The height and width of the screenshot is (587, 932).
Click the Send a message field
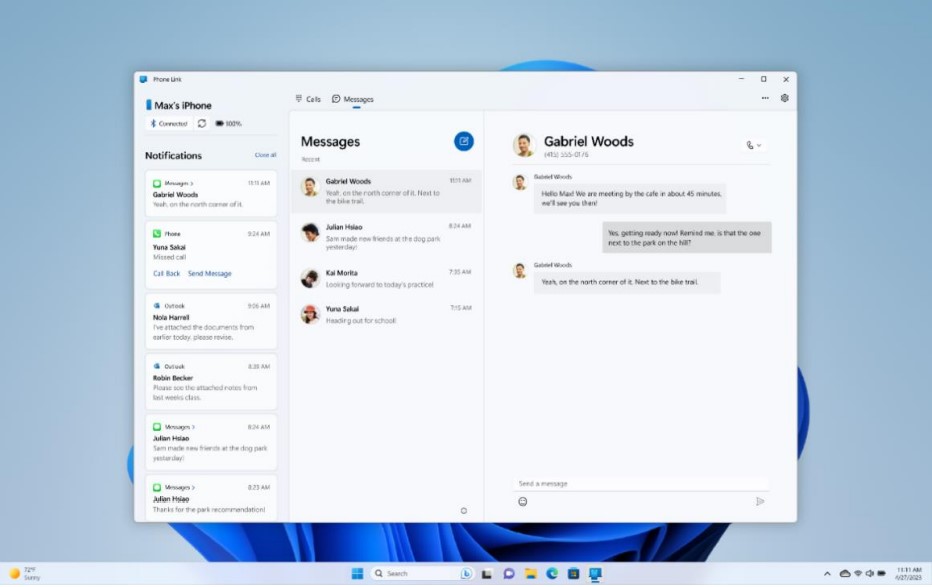coord(640,482)
